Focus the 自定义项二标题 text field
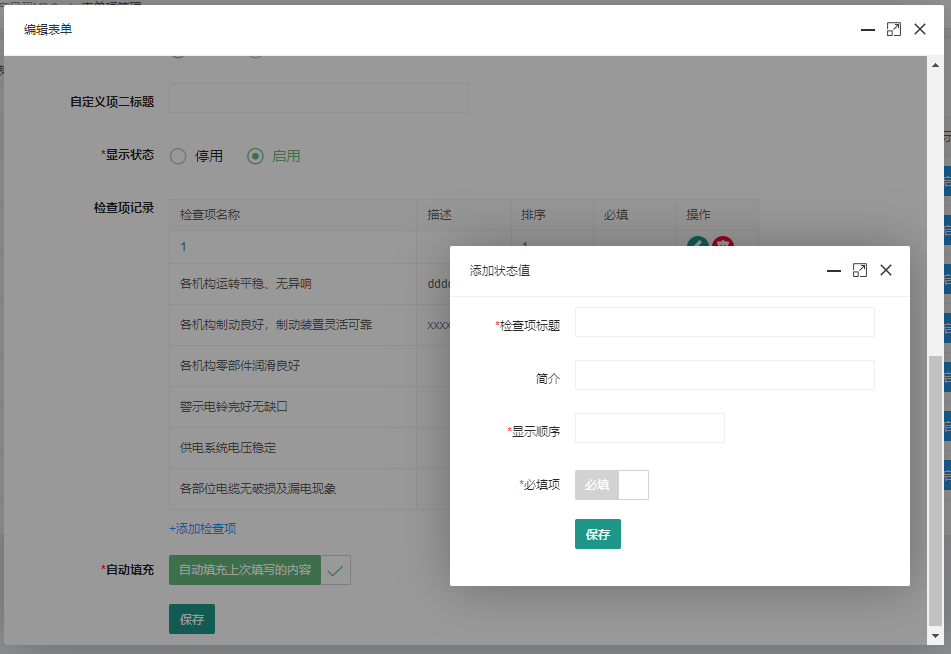The width and height of the screenshot is (951, 654). click(318, 98)
